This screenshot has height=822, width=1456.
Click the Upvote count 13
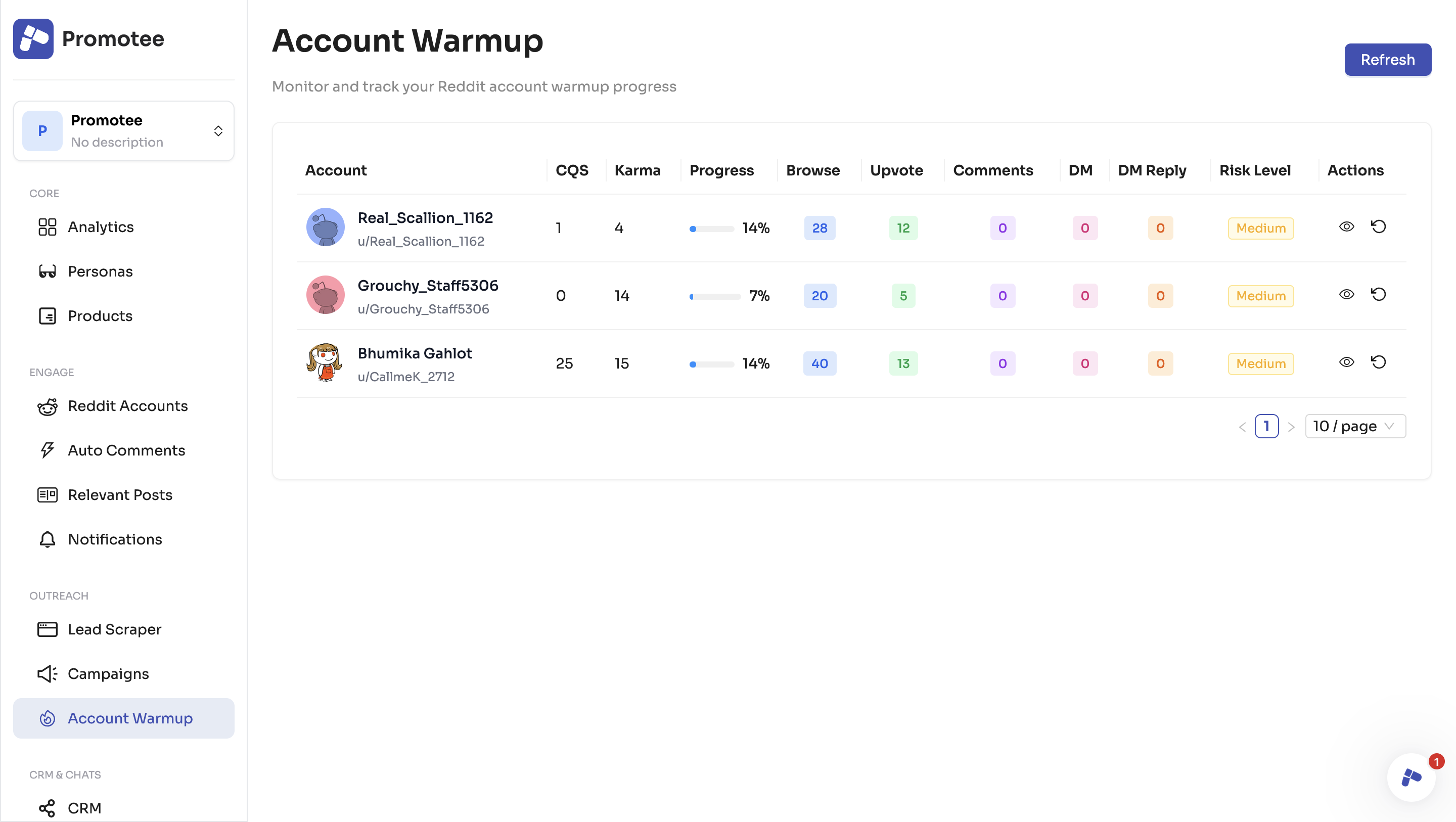[903, 364]
